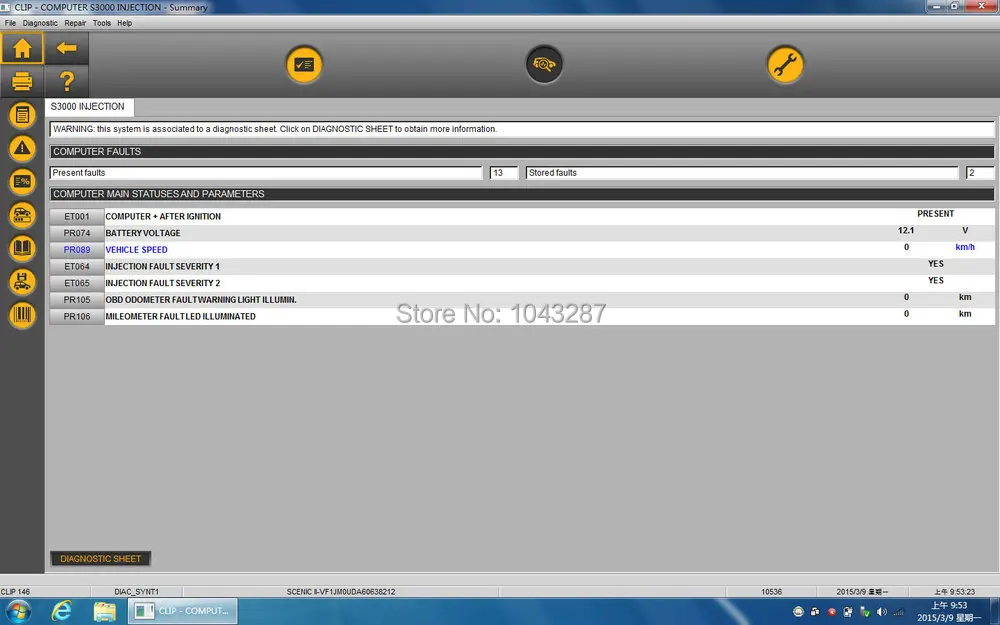Click the ET064 parameter button
Image resolution: width=1000 pixels, height=625 pixels.
[x=77, y=266]
